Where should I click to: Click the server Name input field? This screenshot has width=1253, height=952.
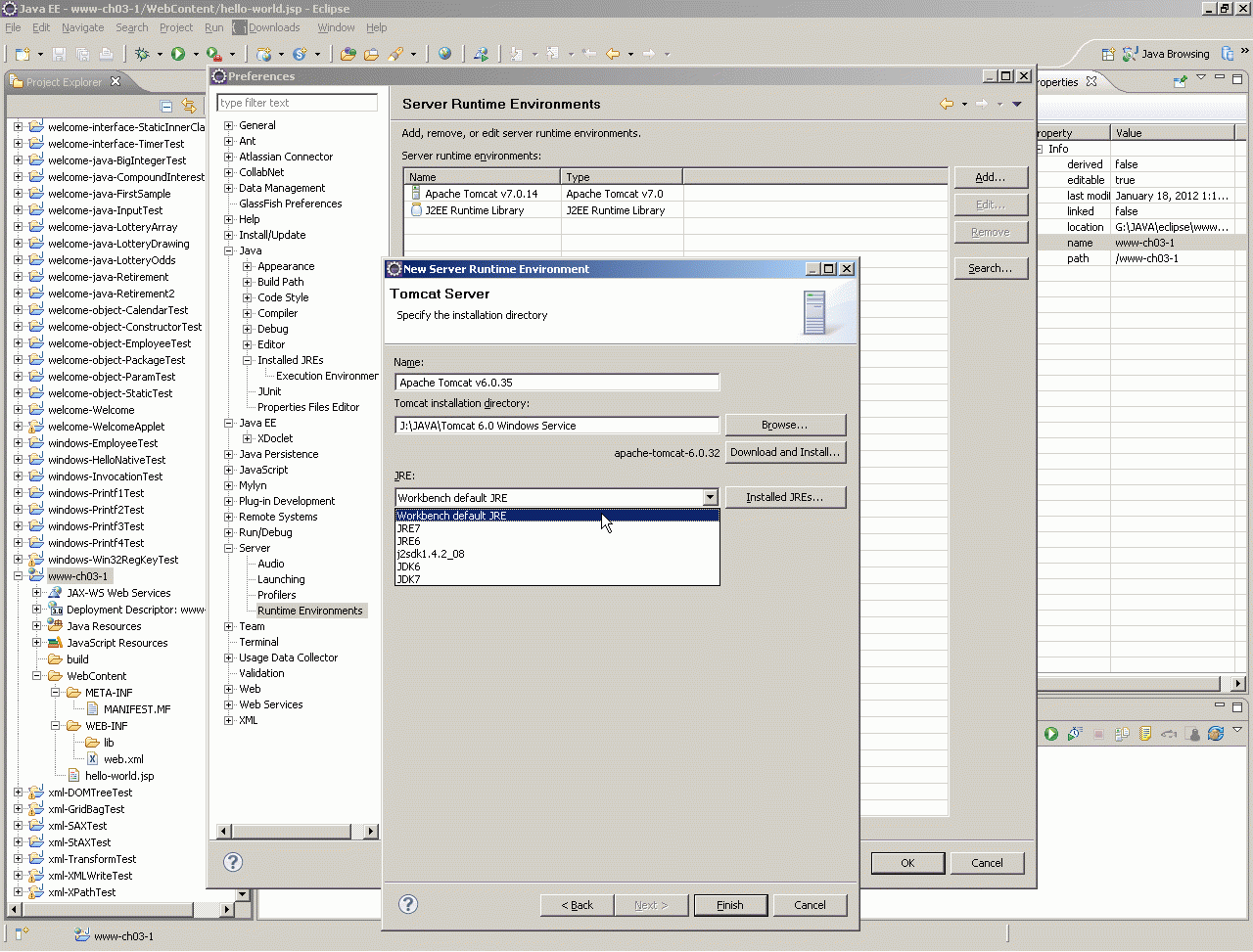(557, 383)
